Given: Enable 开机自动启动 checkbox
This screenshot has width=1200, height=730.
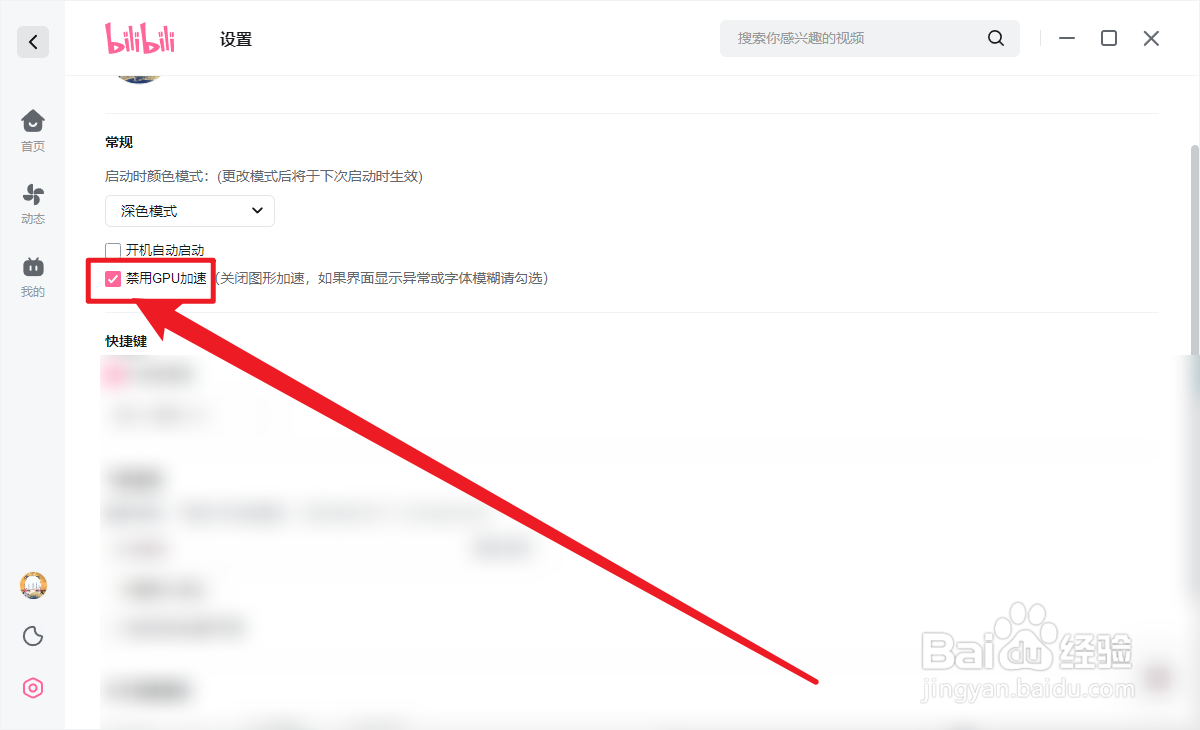Looking at the screenshot, I should 113,250.
